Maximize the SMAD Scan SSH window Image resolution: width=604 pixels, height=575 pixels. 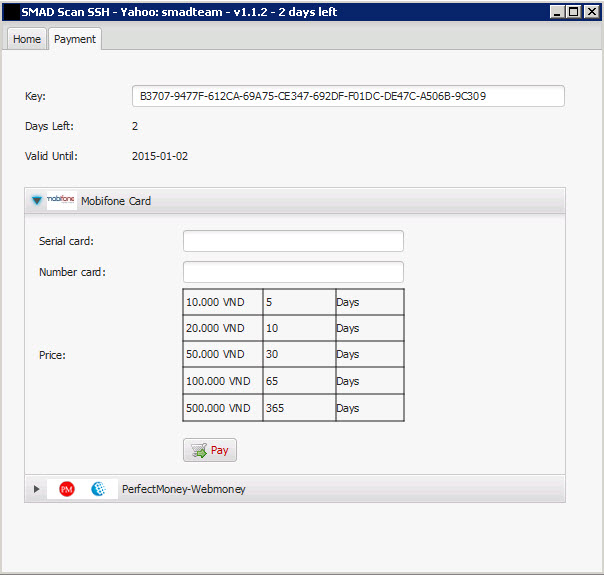click(574, 12)
